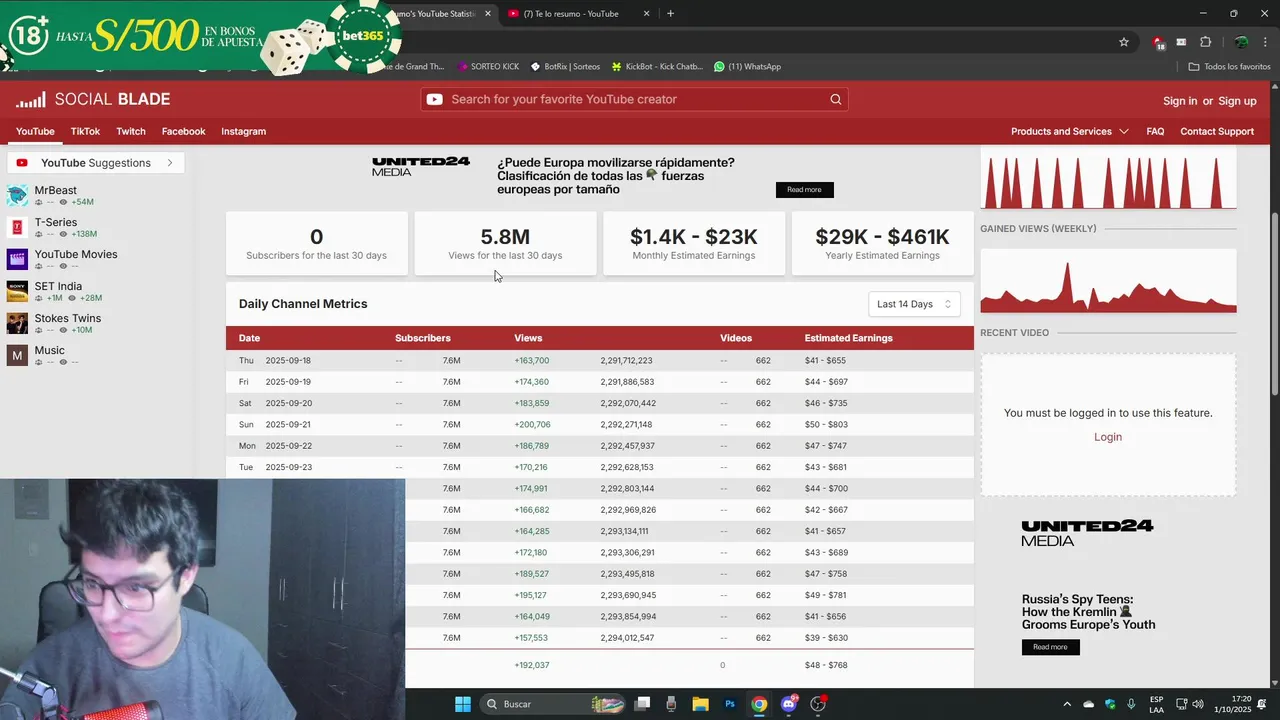1280x720 pixels.
Task: Show hidden system tray icons
Action: pos(1066,704)
